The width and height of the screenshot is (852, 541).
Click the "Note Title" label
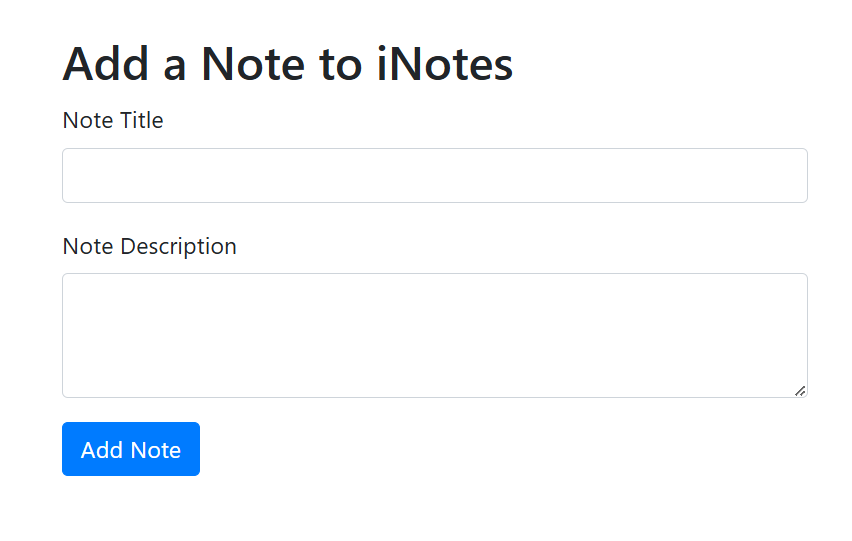[x=113, y=121]
